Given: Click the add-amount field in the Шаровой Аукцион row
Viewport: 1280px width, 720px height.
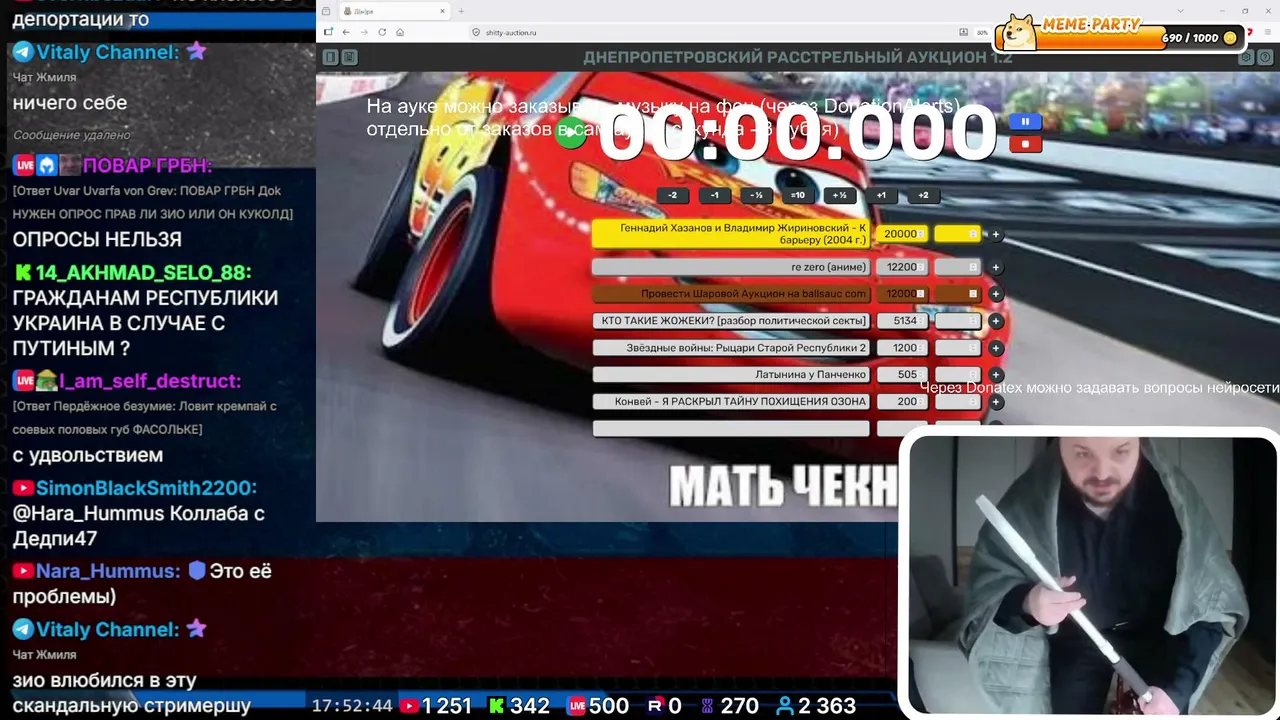Looking at the screenshot, I should coord(958,294).
